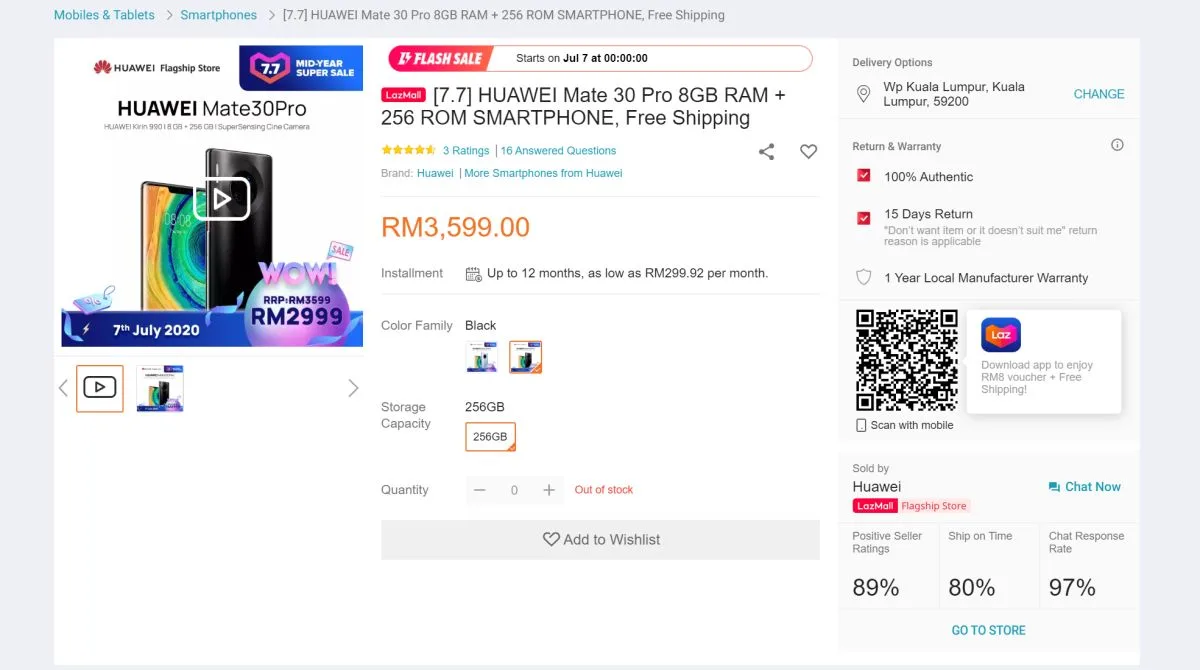Toggle the 100% Authentic checkbox

(864, 176)
